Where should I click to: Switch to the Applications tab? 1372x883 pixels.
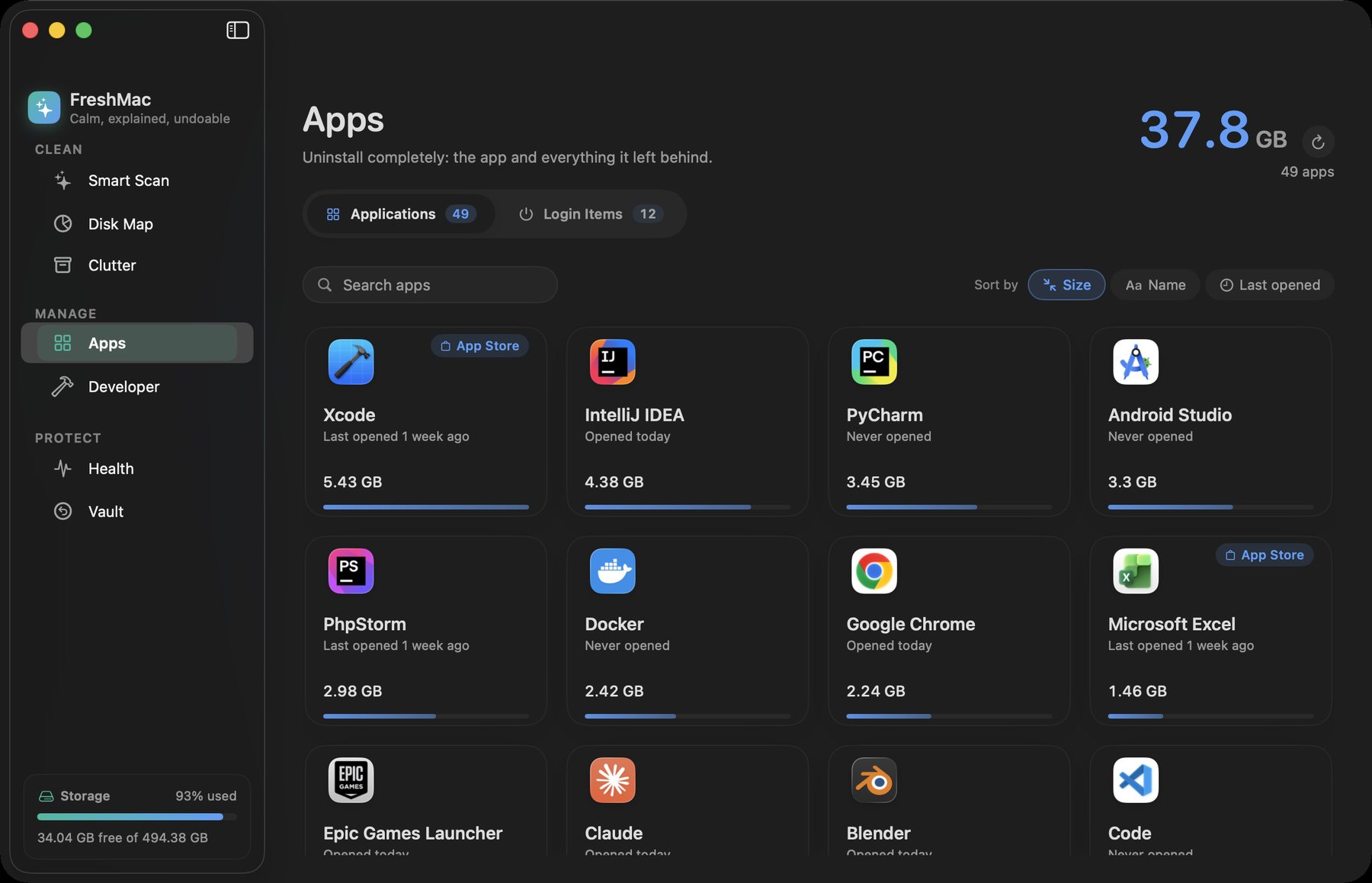pos(401,214)
